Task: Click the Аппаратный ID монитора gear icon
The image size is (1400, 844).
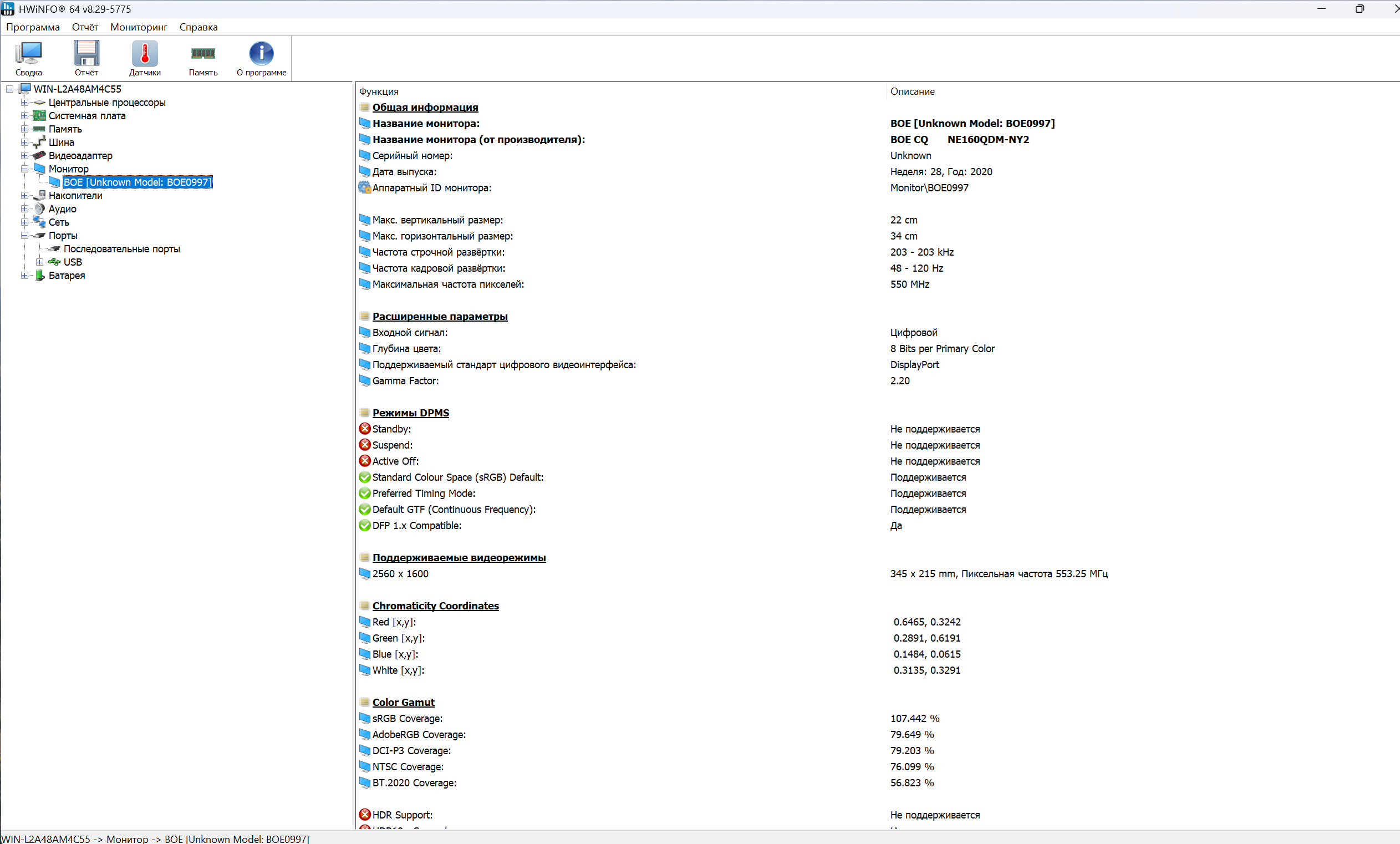Action: click(364, 187)
